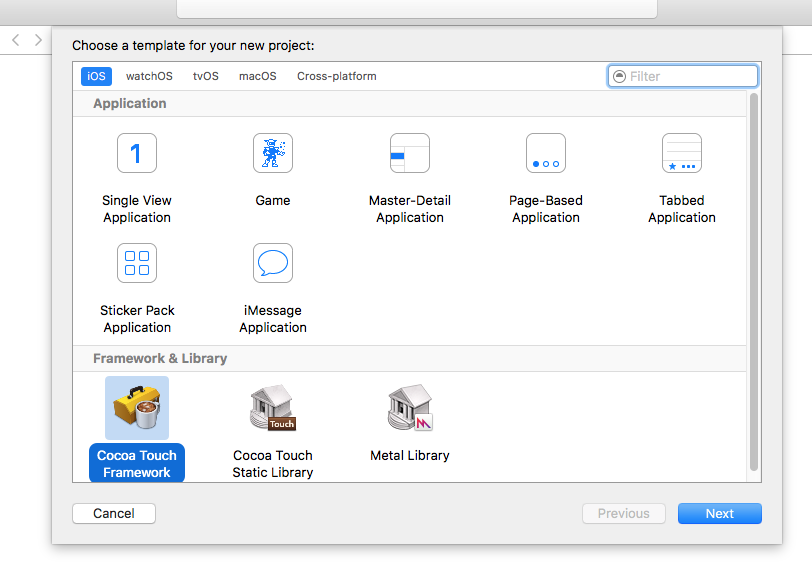
Task: Choose the Metal Library template icon
Action: pos(410,408)
